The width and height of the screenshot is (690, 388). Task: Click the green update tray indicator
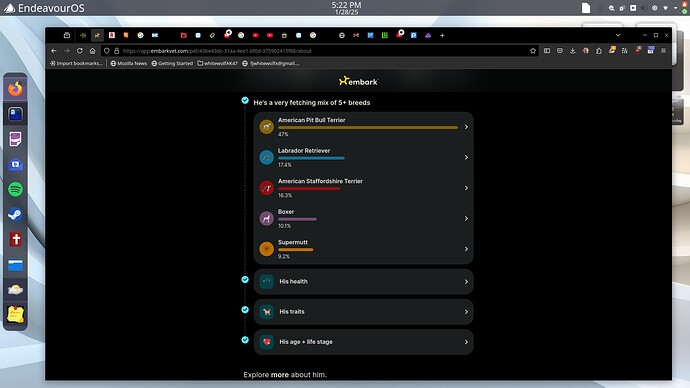[685, 11]
